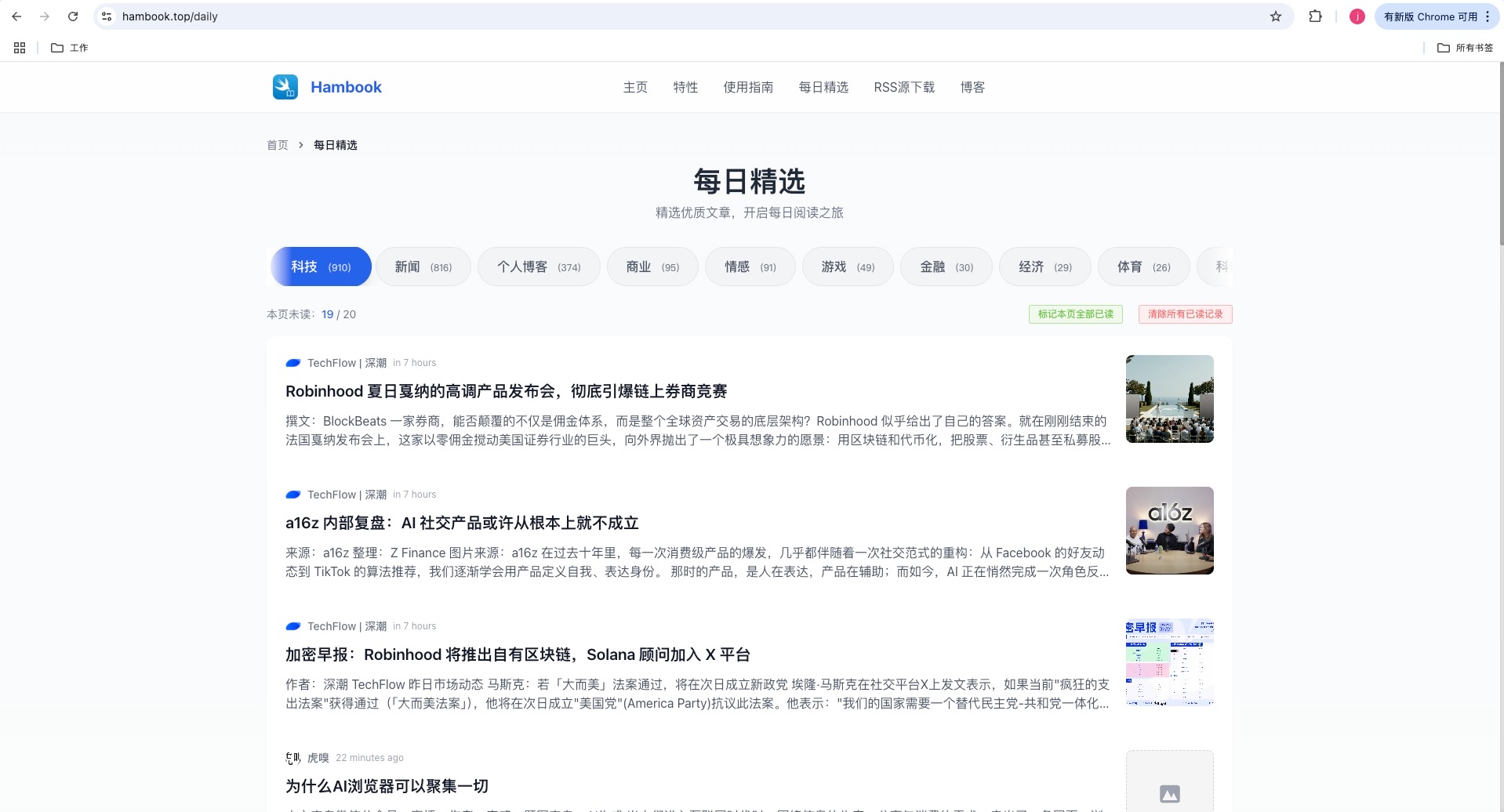The width and height of the screenshot is (1504, 812).
Task: Bookmark this page with the star icon
Action: coord(1276,16)
